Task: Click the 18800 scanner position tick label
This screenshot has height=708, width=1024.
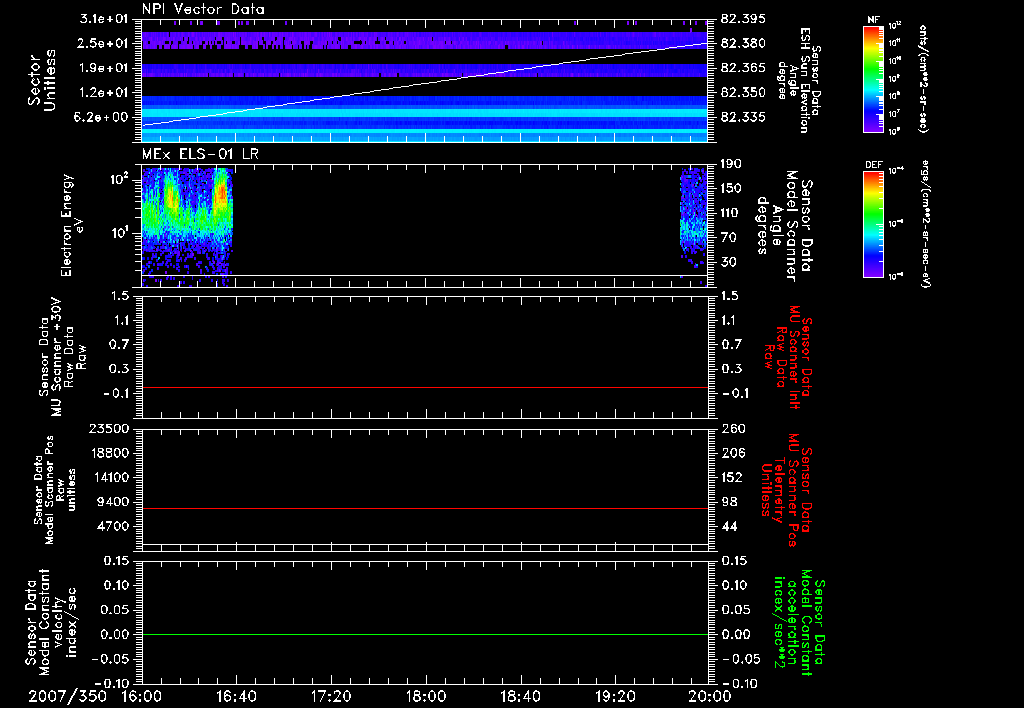Action: [109, 453]
